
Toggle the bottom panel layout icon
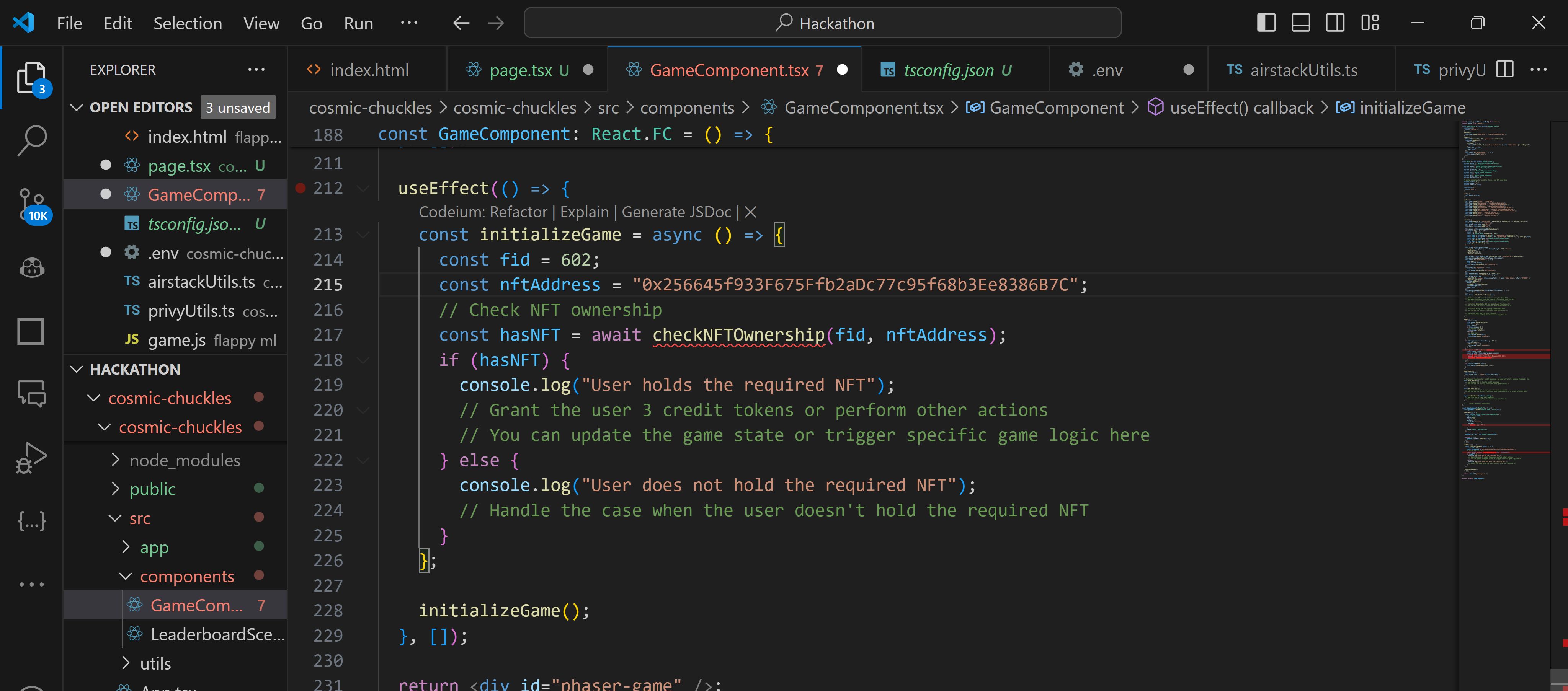click(1301, 23)
